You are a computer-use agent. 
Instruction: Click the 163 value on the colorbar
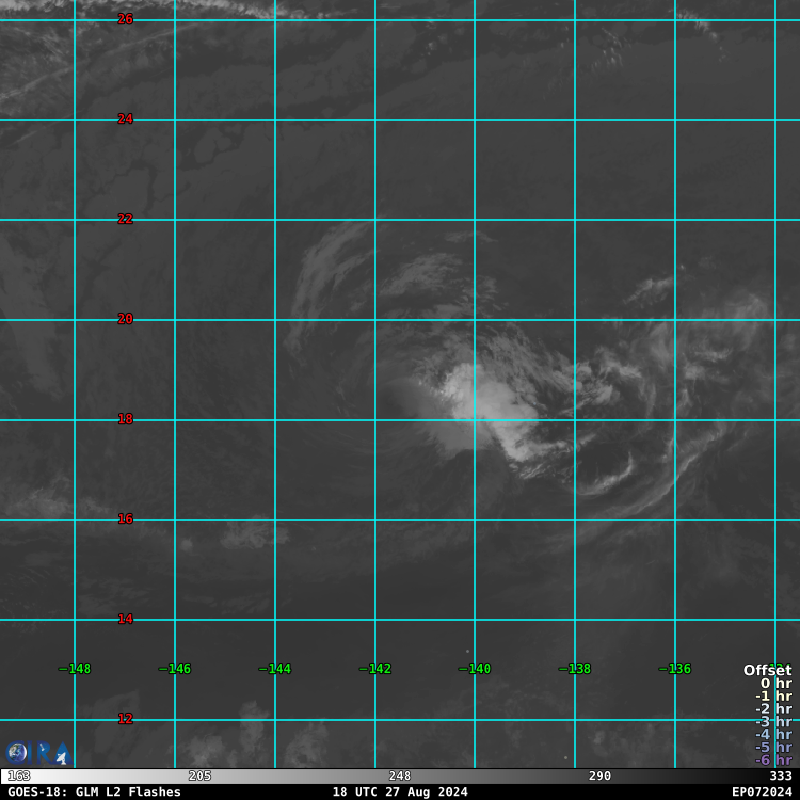[19, 776]
